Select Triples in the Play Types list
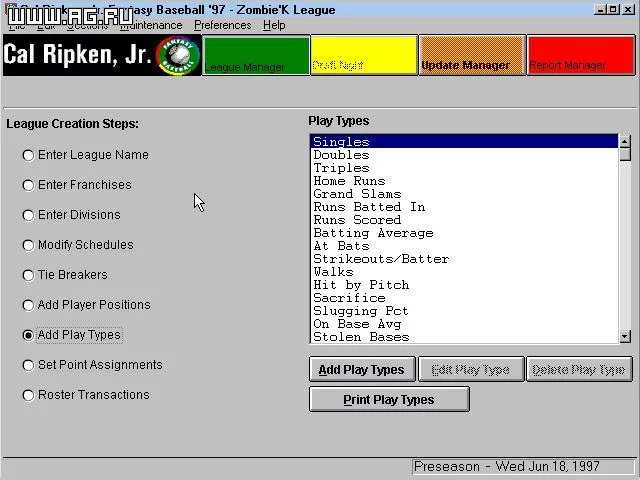This screenshot has width=640, height=480. click(464, 168)
